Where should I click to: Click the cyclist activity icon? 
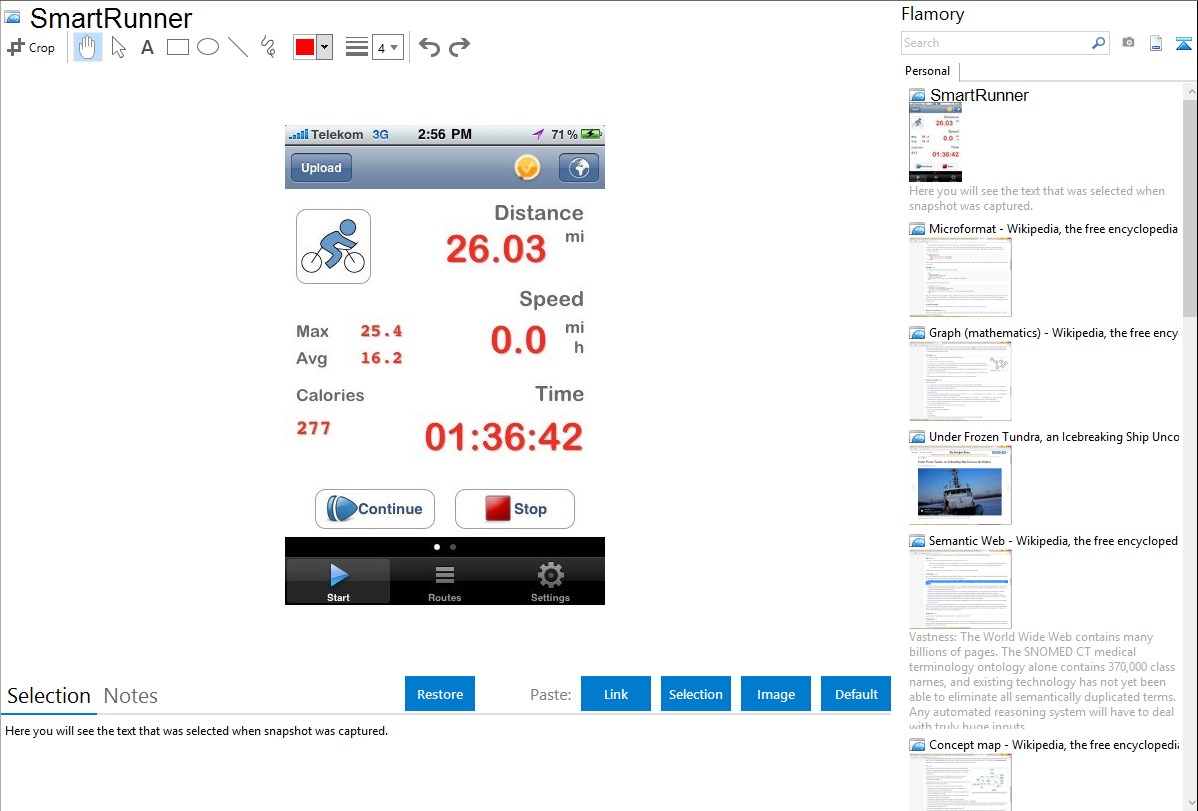(x=333, y=246)
